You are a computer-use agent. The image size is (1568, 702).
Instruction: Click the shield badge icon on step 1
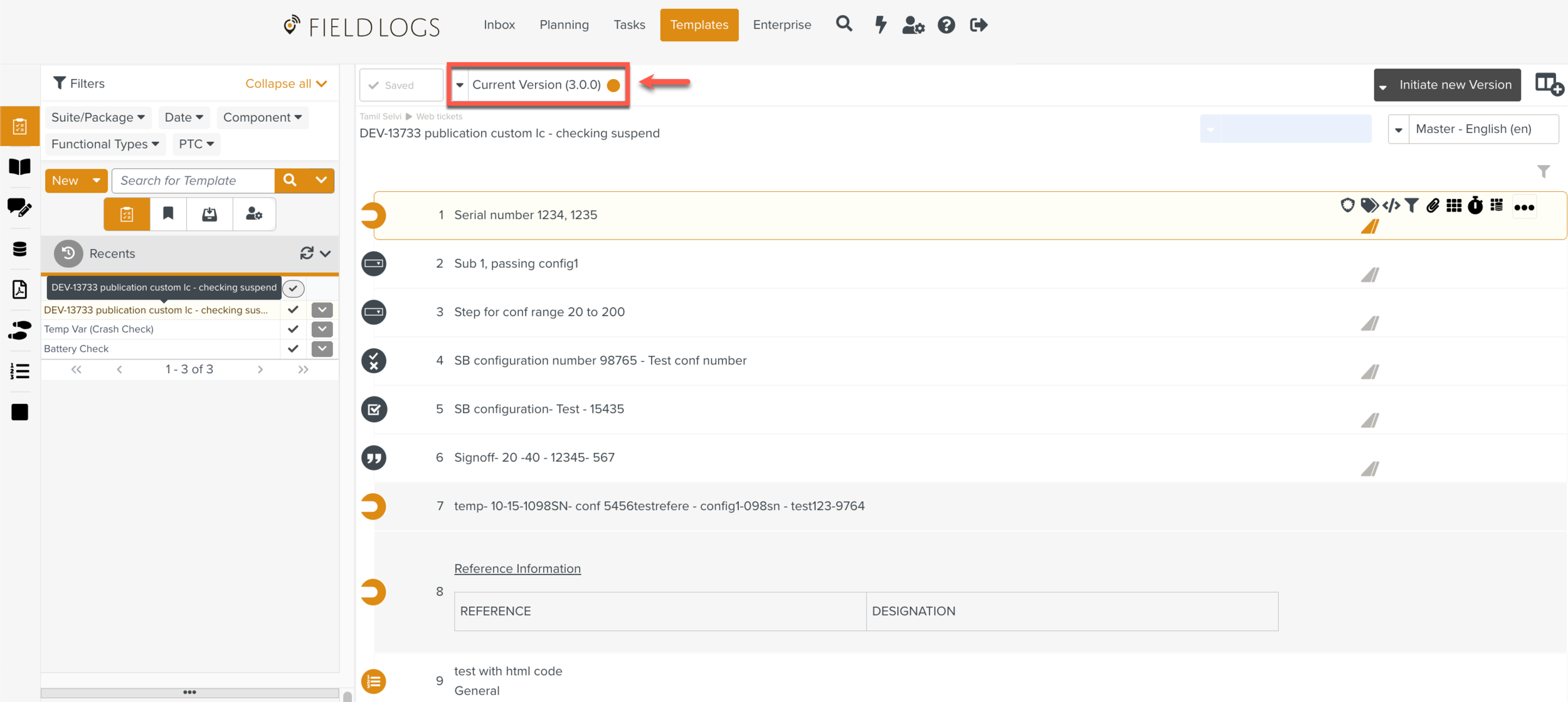click(x=1347, y=205)
